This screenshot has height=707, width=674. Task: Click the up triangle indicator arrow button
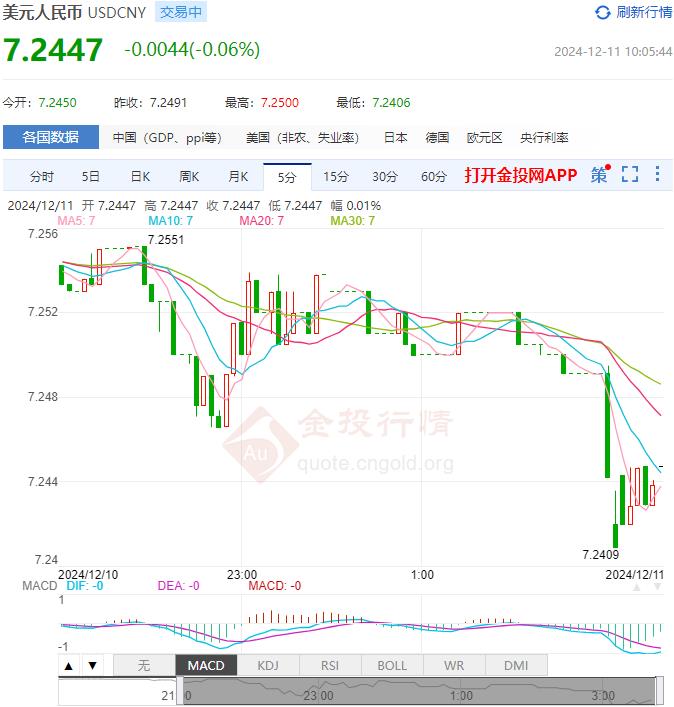69,666
